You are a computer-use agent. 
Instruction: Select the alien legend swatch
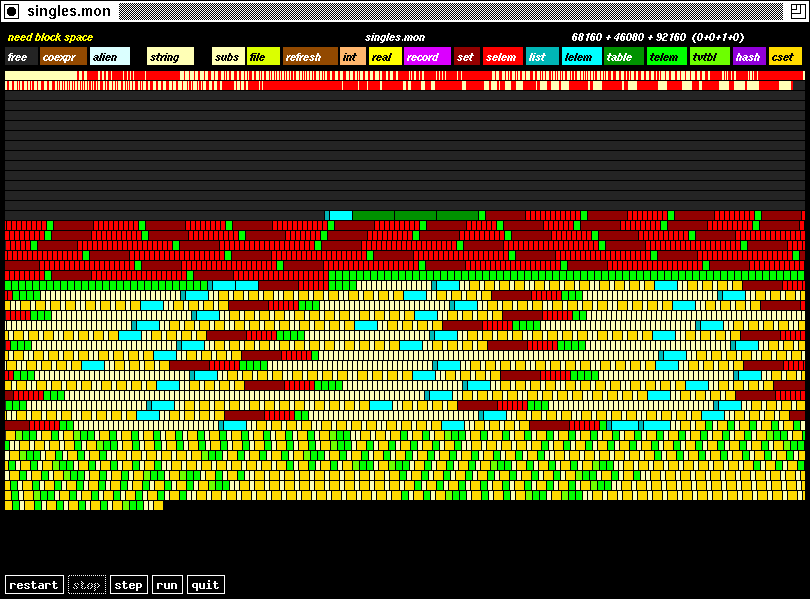tap(109, 57)
